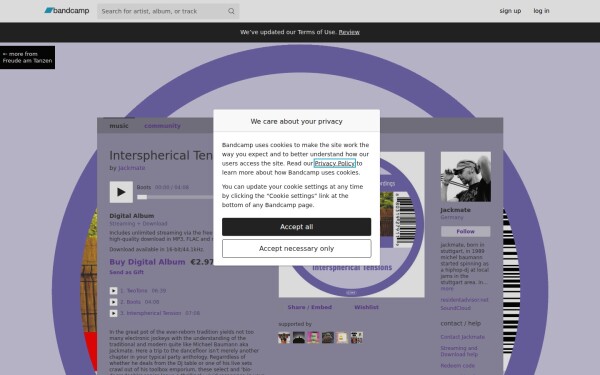Click the Accept all button
The width and height of the screenshot is (600, 375).
pos(297,227)
